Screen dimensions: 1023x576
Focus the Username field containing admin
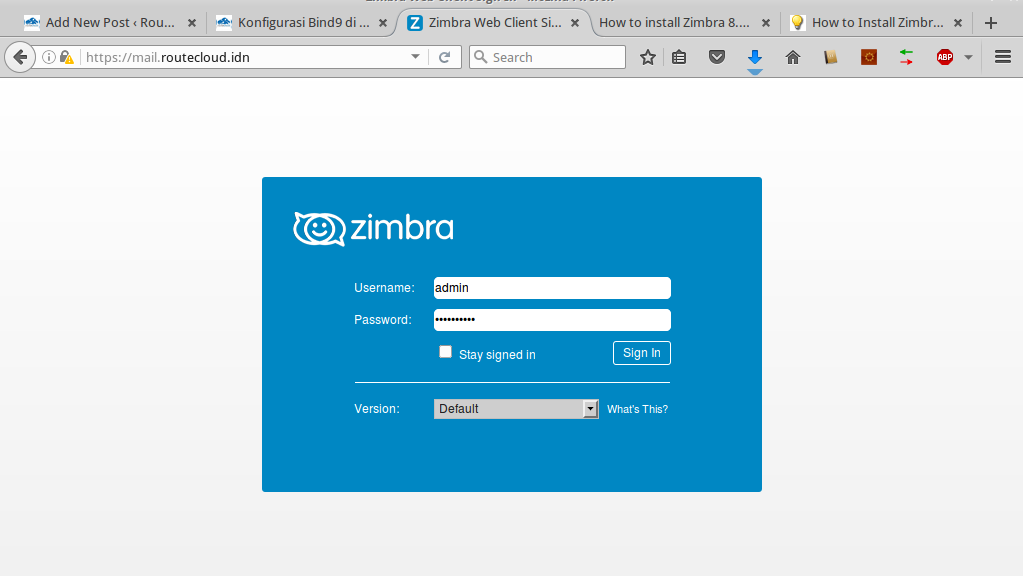(552, 288)
